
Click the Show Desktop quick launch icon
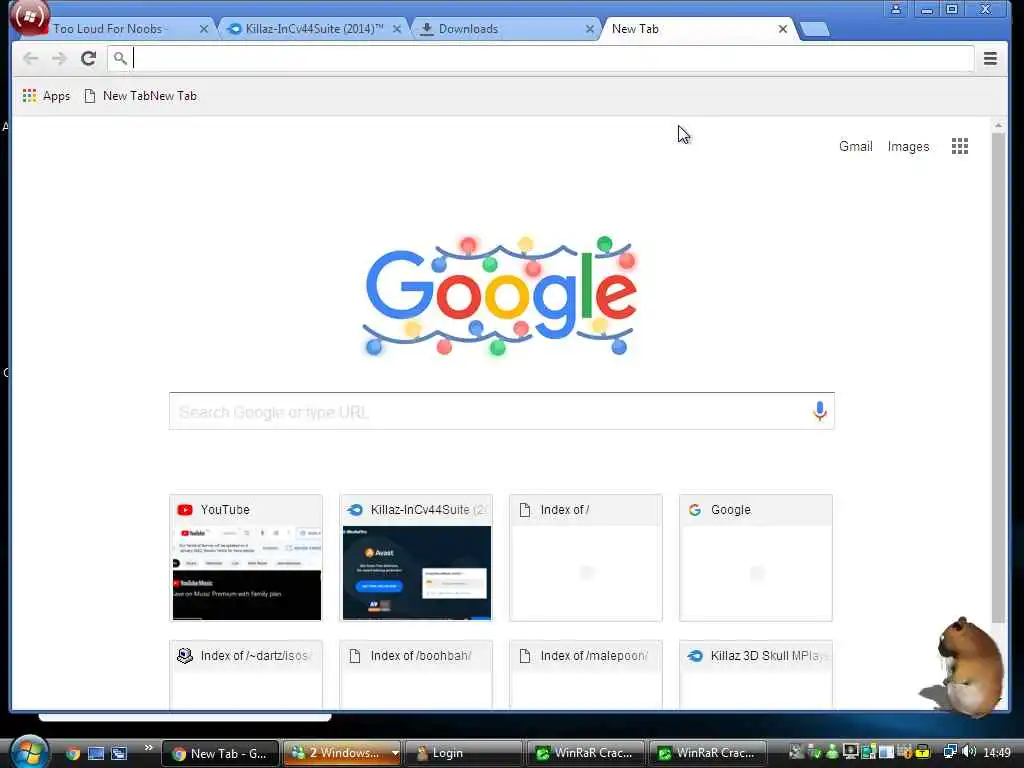click(96, 754)
